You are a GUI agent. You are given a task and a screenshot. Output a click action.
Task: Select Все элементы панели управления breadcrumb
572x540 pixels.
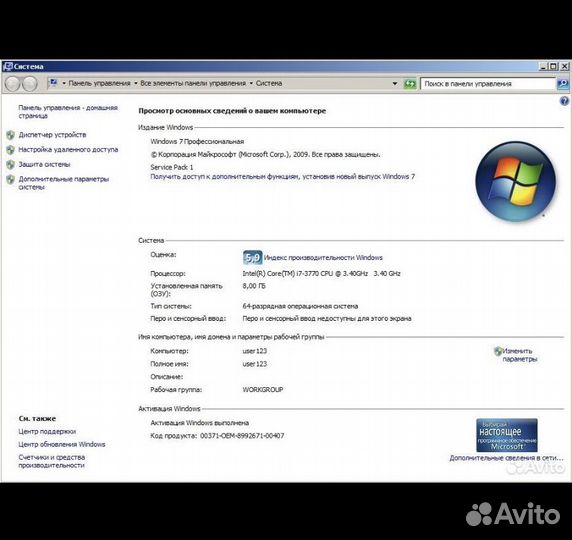[x=193, y=84]
